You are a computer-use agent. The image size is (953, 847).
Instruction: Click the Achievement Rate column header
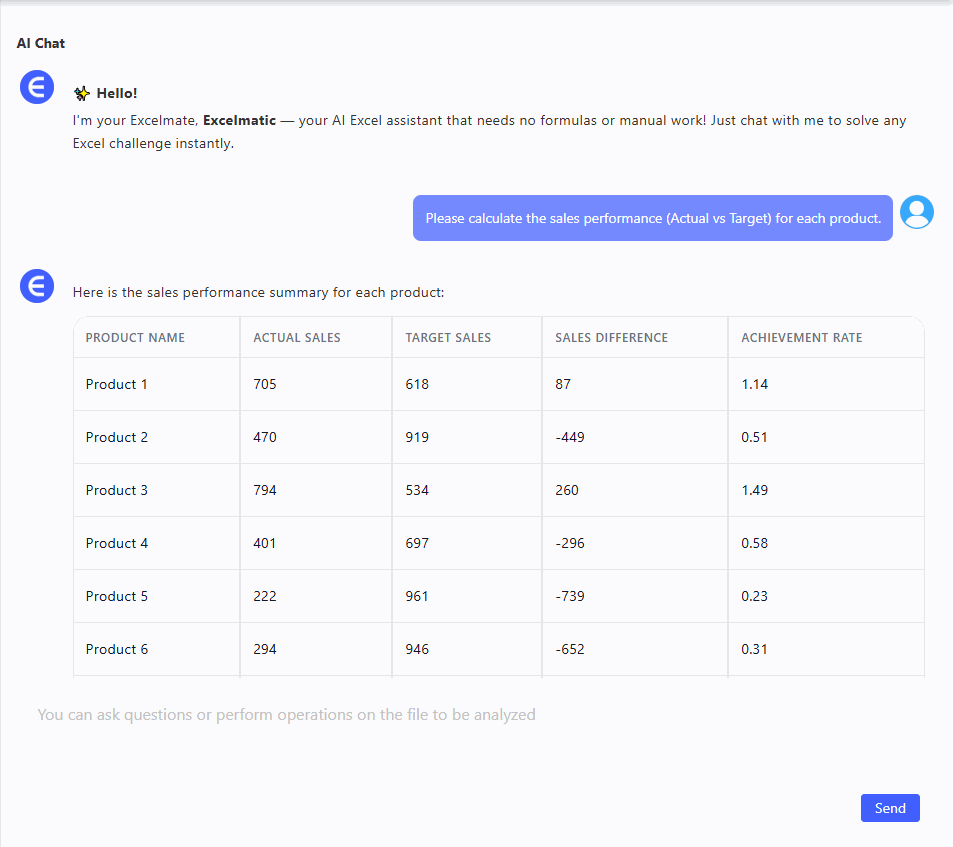point(801,338)
